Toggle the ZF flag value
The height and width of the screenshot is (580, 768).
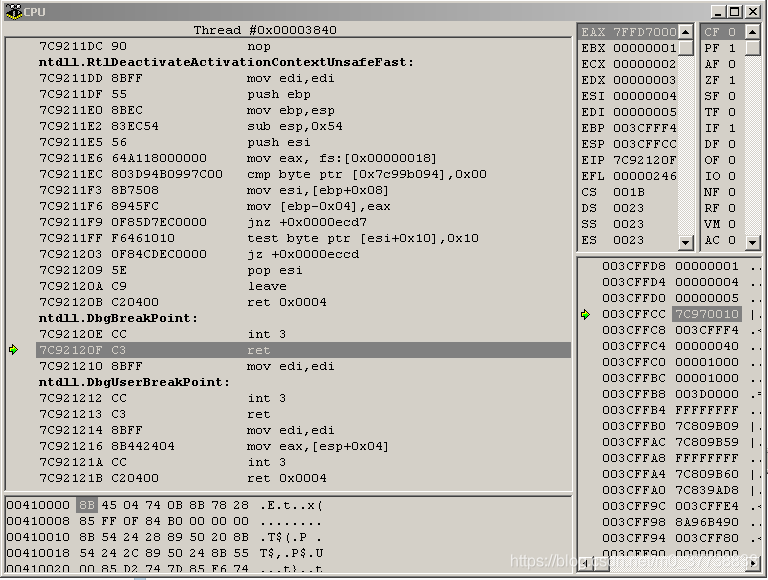point(731,80)
